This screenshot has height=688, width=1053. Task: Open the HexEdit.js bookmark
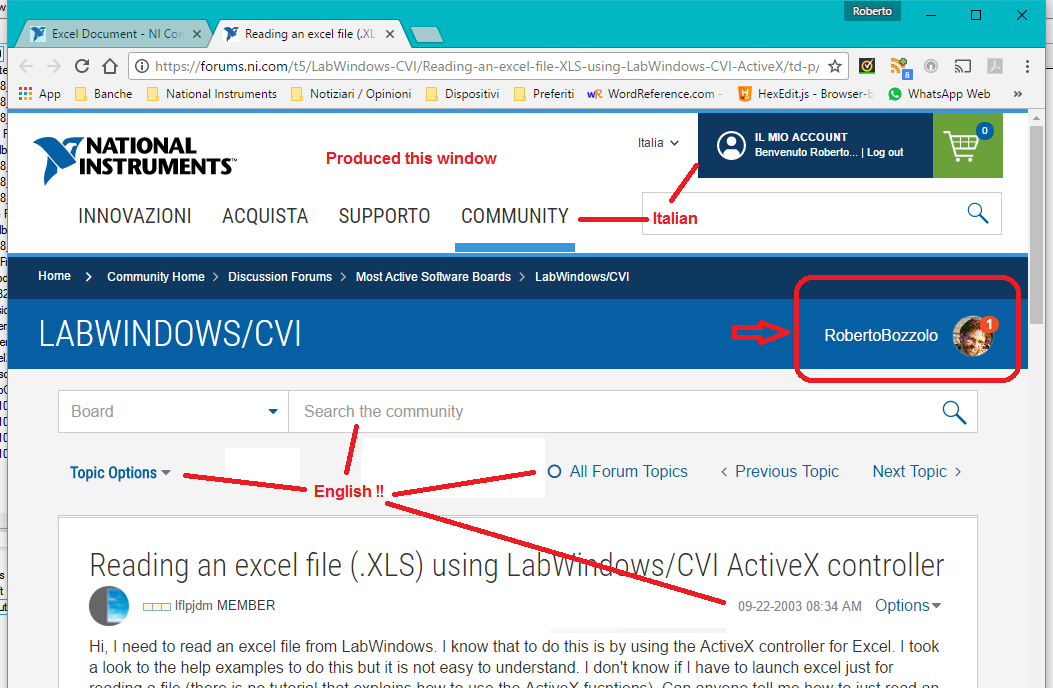(x=806, y=94)
